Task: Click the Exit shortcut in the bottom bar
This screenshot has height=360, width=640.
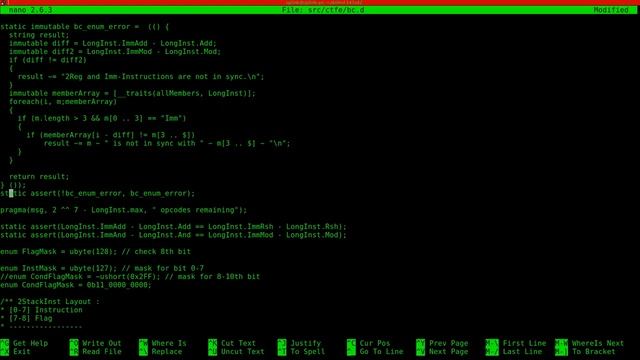Action: click(22, 351)
